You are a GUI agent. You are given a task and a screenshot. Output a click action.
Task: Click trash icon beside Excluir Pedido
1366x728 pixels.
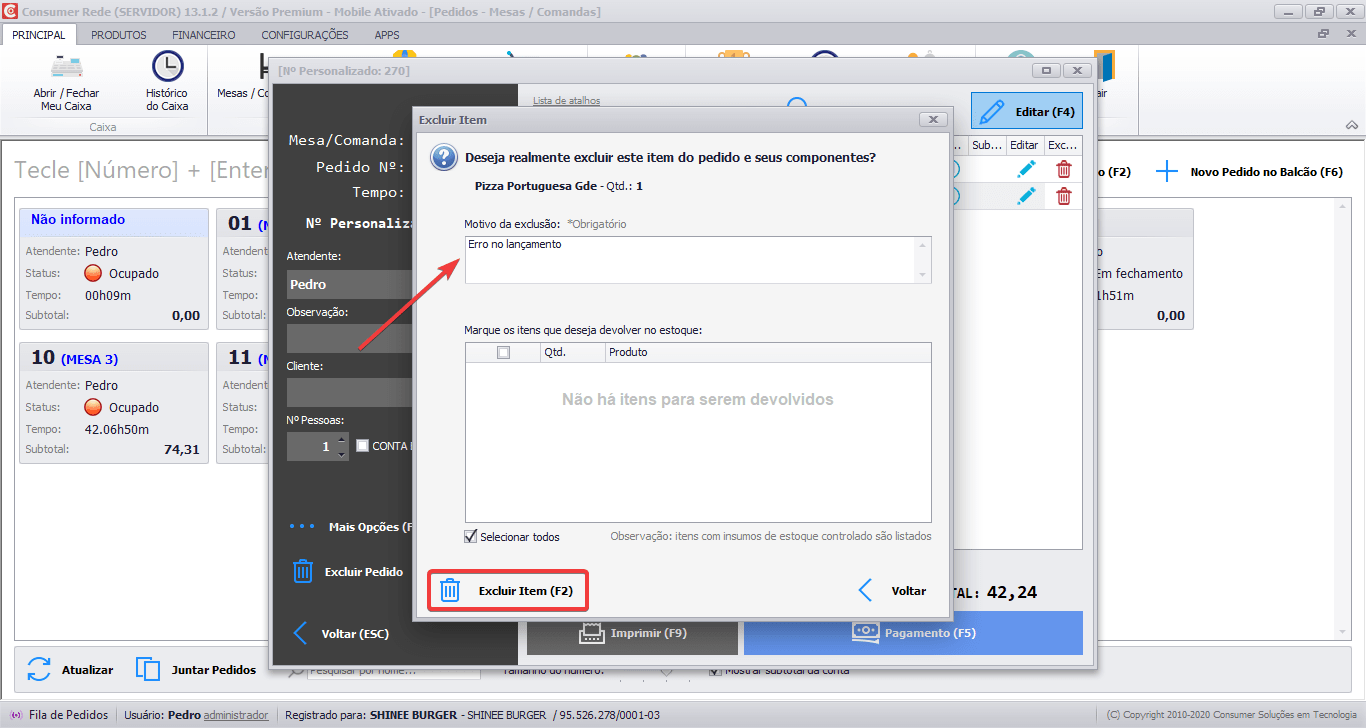302,571
